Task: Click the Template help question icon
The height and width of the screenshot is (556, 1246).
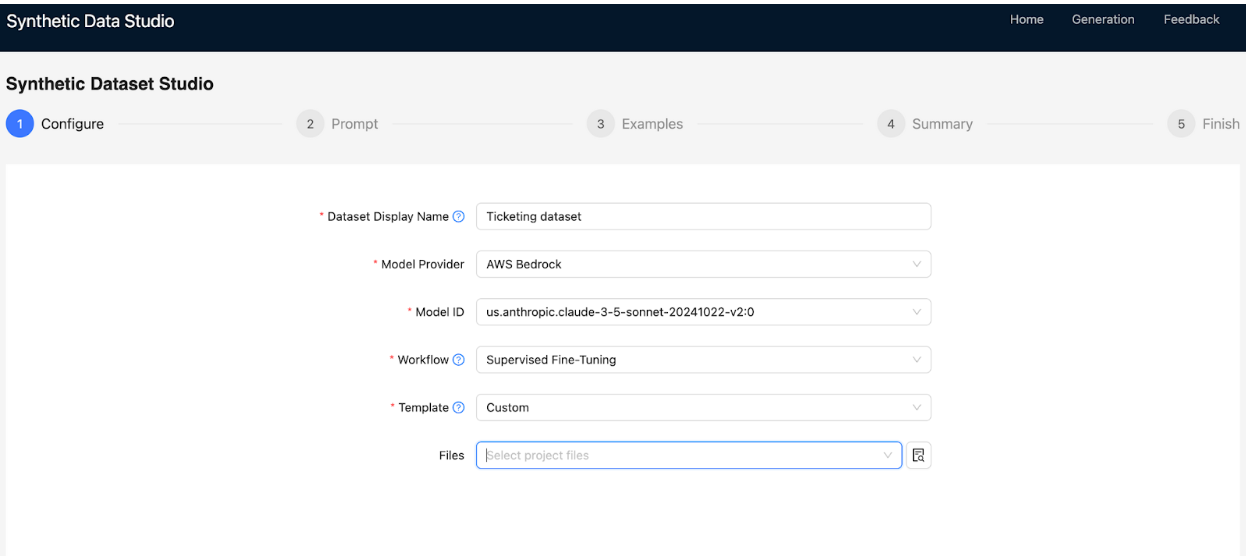Action: click(459, 408)
